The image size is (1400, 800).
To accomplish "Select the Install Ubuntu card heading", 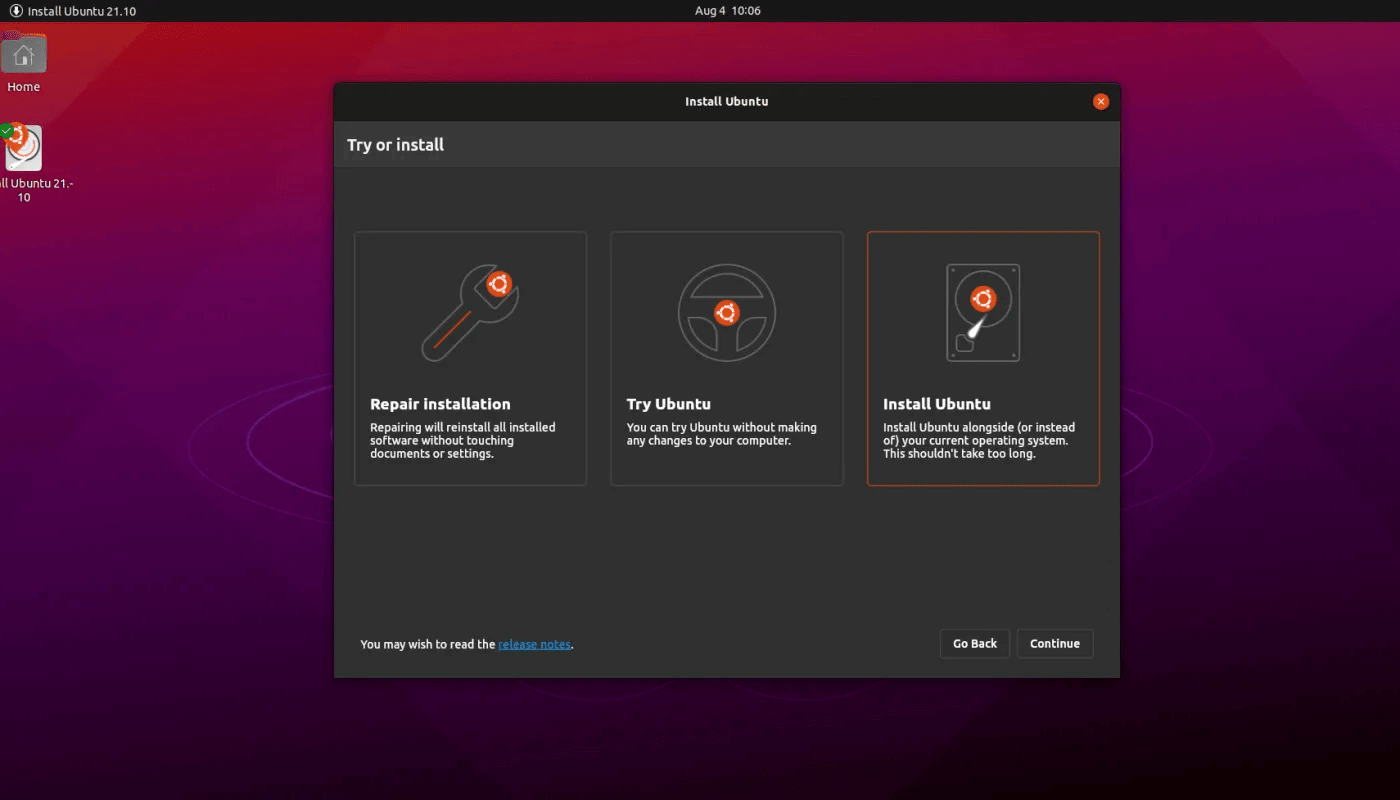I will (x=937, y=404).
